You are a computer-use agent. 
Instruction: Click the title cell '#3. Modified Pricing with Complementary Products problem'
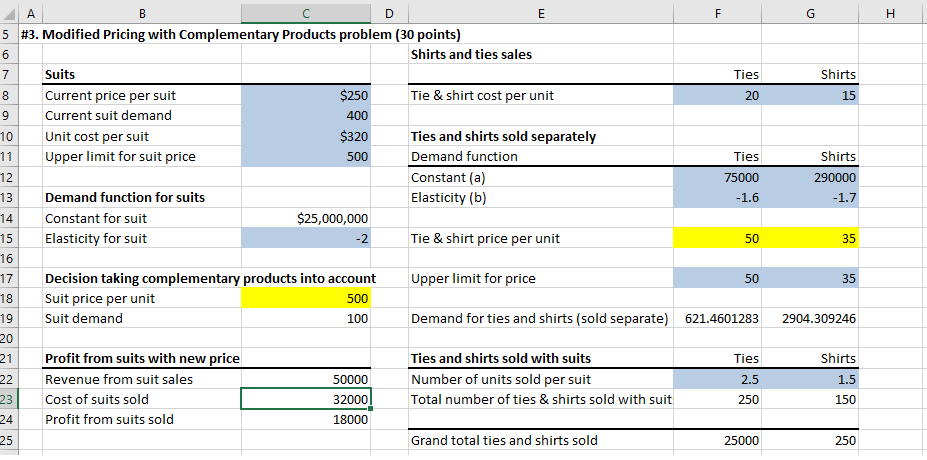click(240, 34)
